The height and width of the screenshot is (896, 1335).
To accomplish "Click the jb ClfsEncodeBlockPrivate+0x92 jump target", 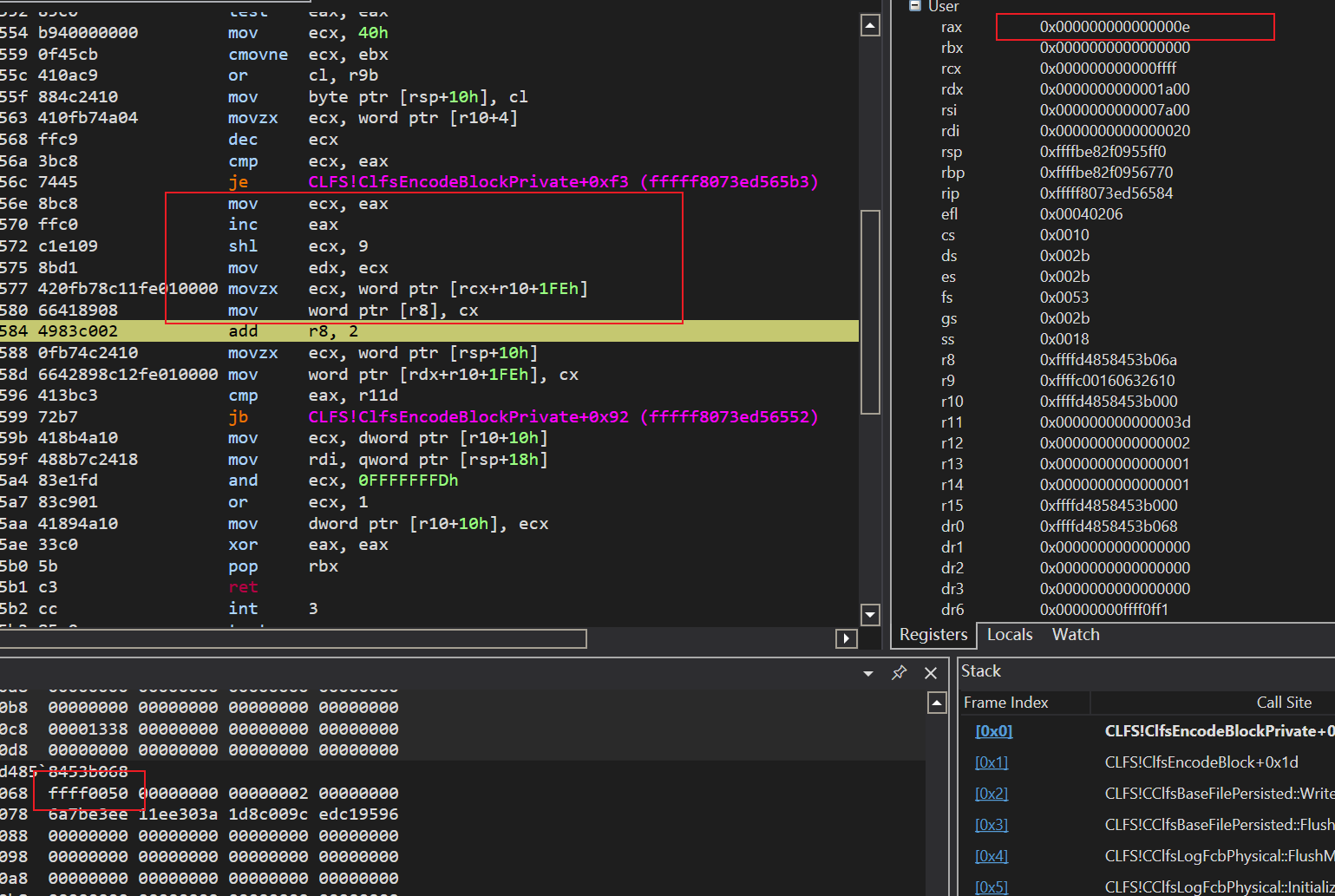I will tap(563, 416).
